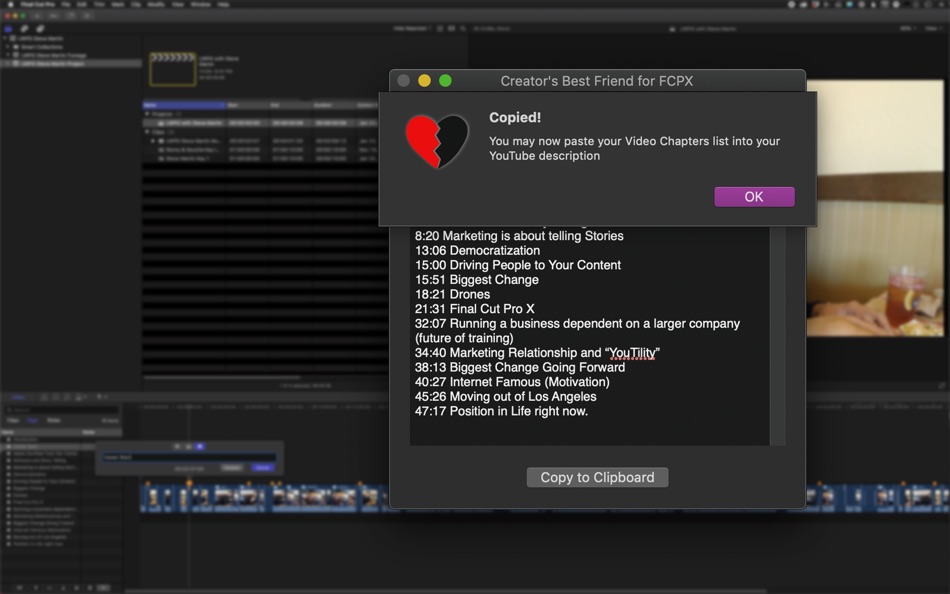Click the browser search magnifier icon
This screenshot has height=594, width=950.
coord(463,28)
